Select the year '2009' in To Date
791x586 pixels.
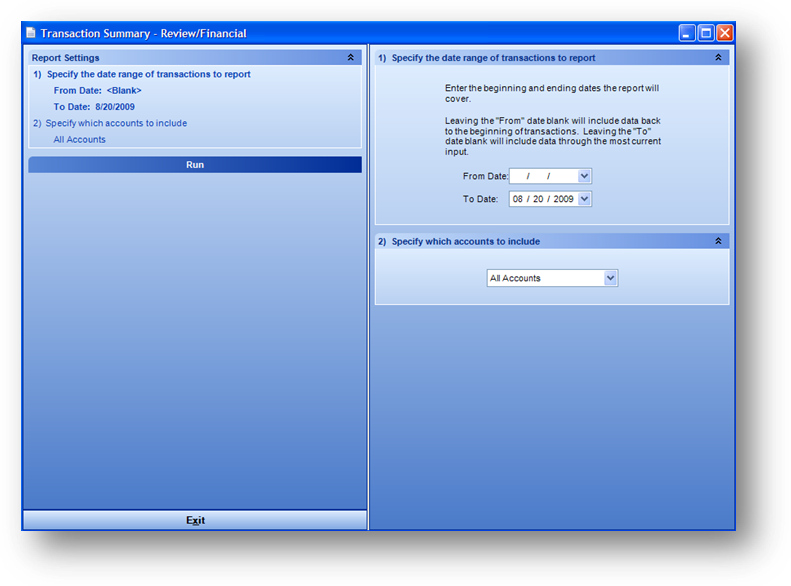point(562,200)
